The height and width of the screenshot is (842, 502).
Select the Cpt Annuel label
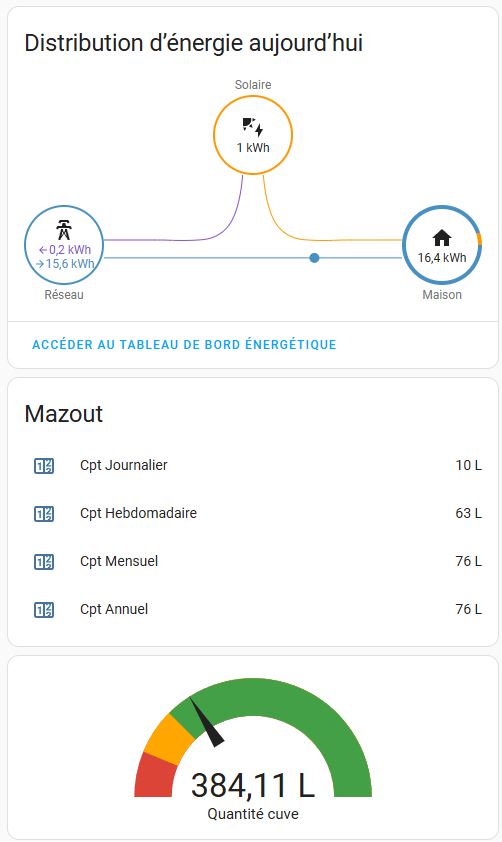[x=114, y=609]
